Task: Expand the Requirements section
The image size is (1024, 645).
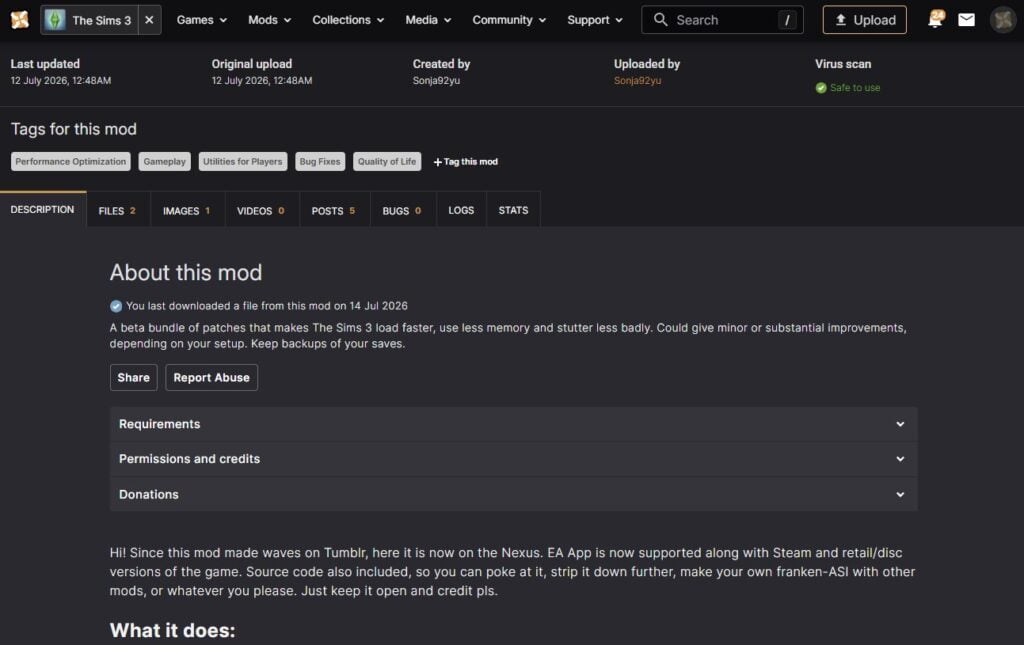Action: coord(513,424)
